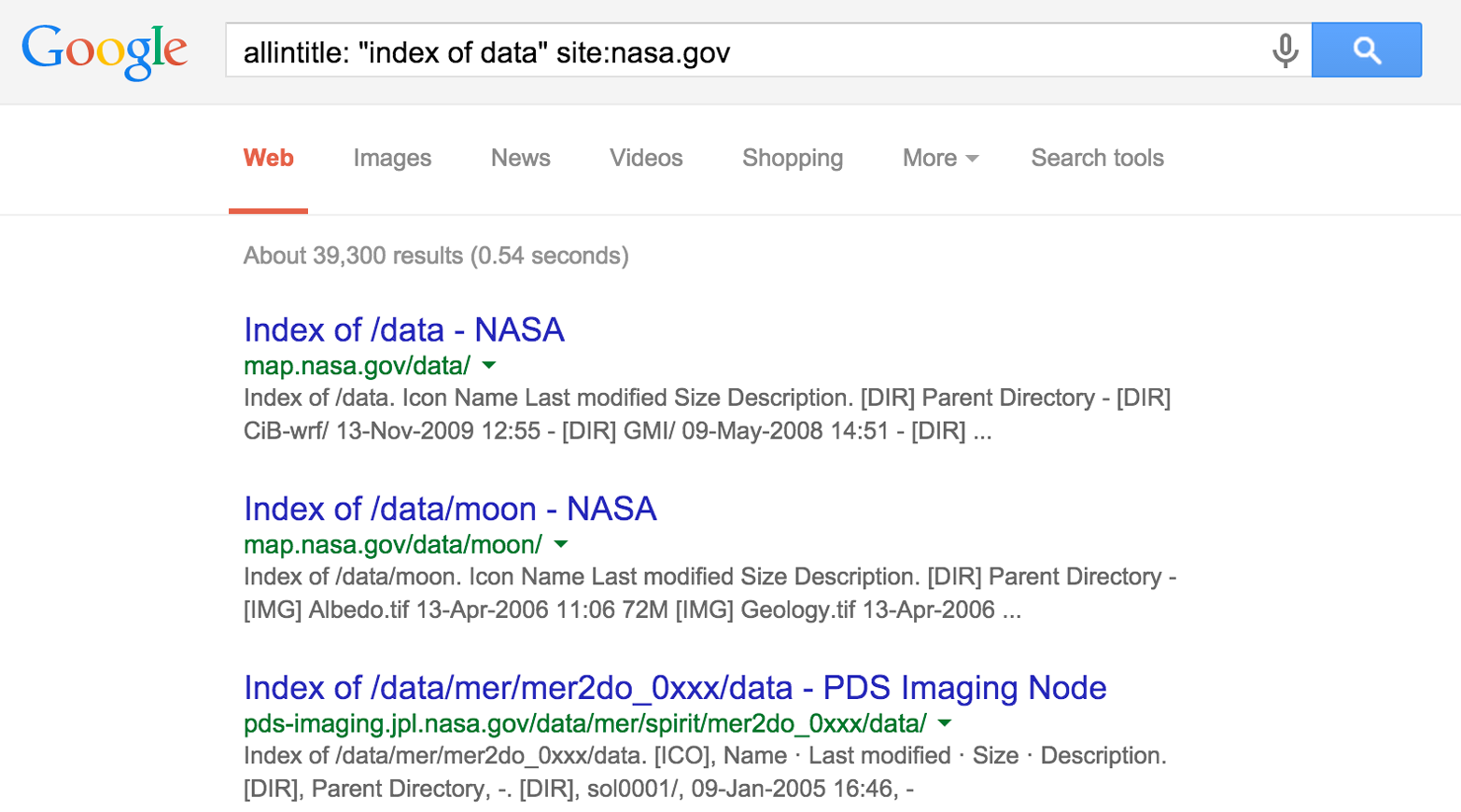The width and height of the screenshot is (1461, 812).
Task: Select the Web tab
Action: 267,159
